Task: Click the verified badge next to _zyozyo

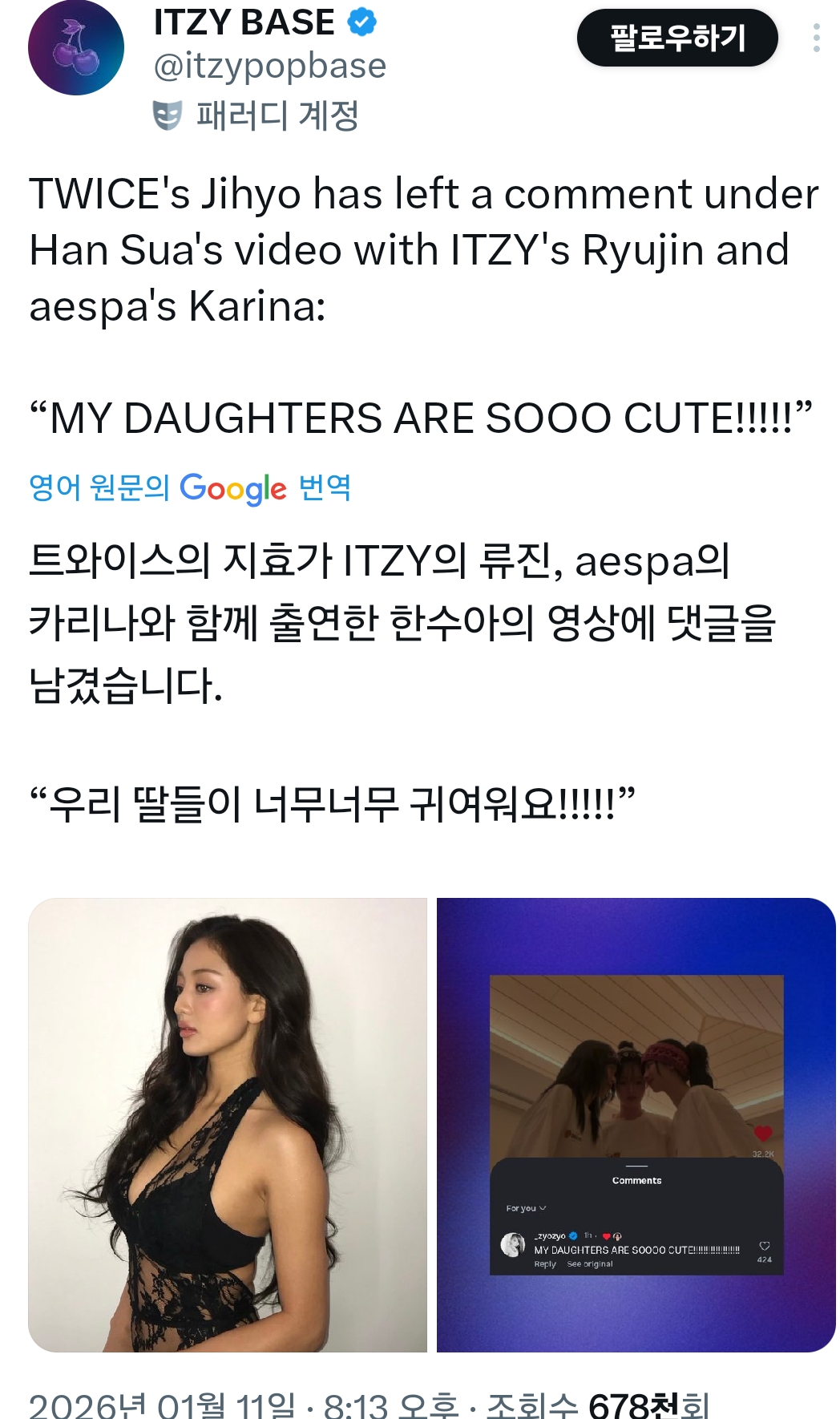Action: pos(573,1236)
